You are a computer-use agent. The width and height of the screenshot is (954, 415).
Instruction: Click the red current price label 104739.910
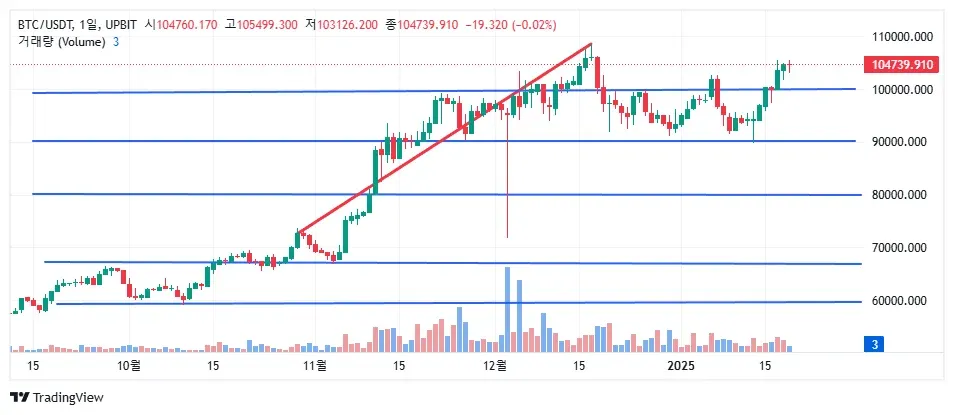[902, 65]
